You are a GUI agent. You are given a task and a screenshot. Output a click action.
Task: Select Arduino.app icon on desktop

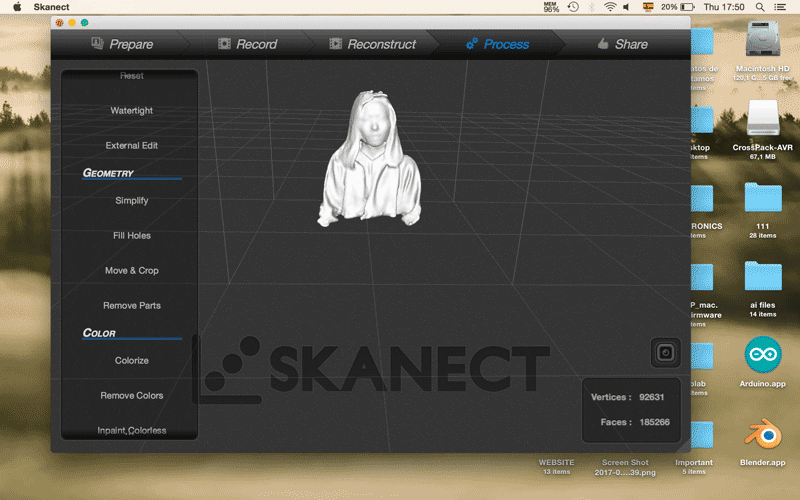(763, 355)
